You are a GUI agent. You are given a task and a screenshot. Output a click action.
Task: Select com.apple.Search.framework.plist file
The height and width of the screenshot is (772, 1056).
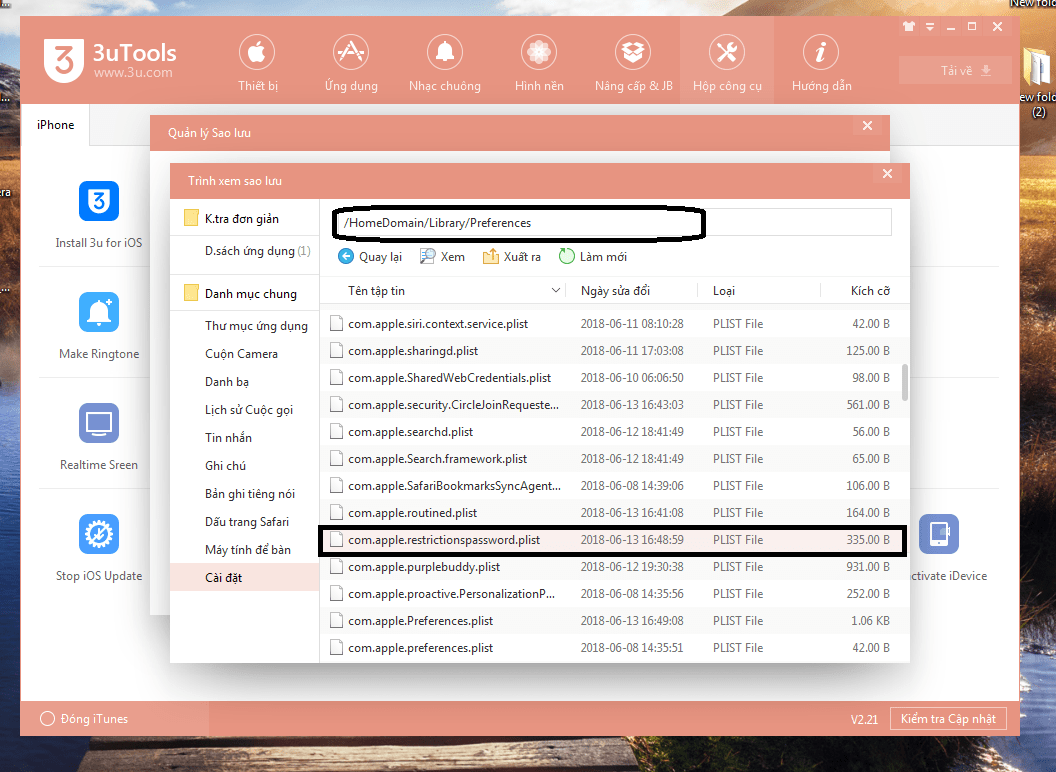tap(611, 459)
